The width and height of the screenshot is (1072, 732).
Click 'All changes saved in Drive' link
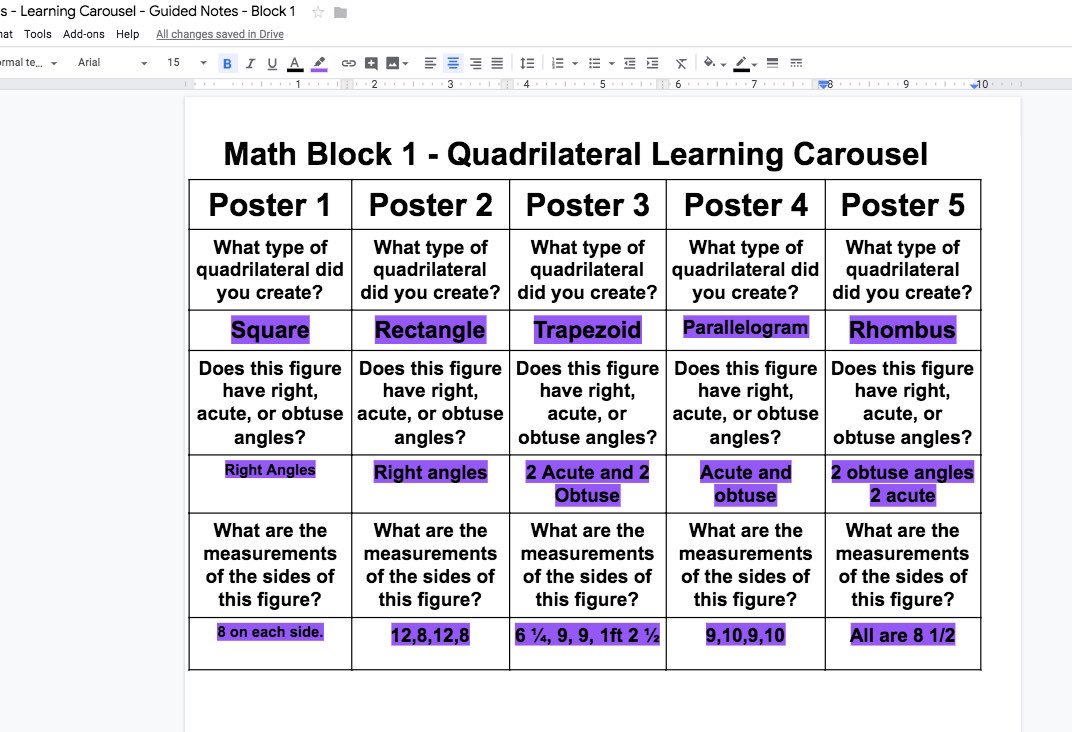(x=219, y=34)
